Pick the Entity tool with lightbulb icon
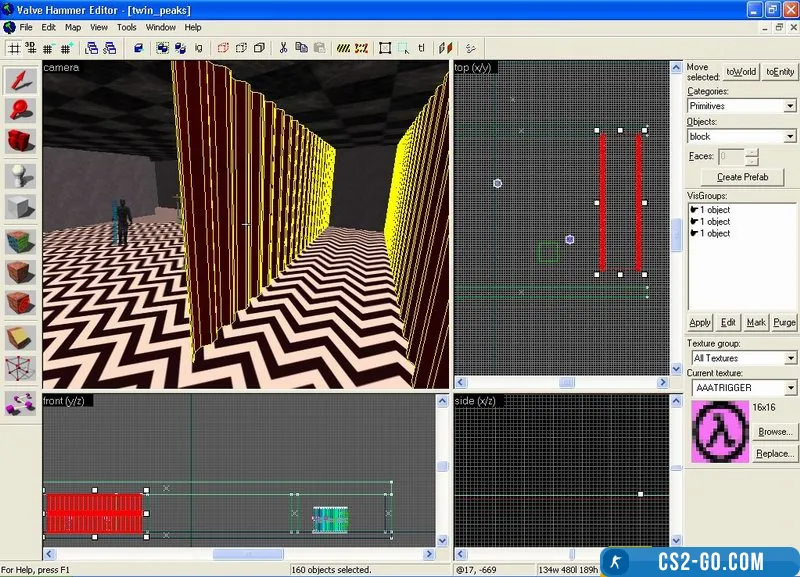This screenshot has height=577, width=800. click(x=21, y=176)
